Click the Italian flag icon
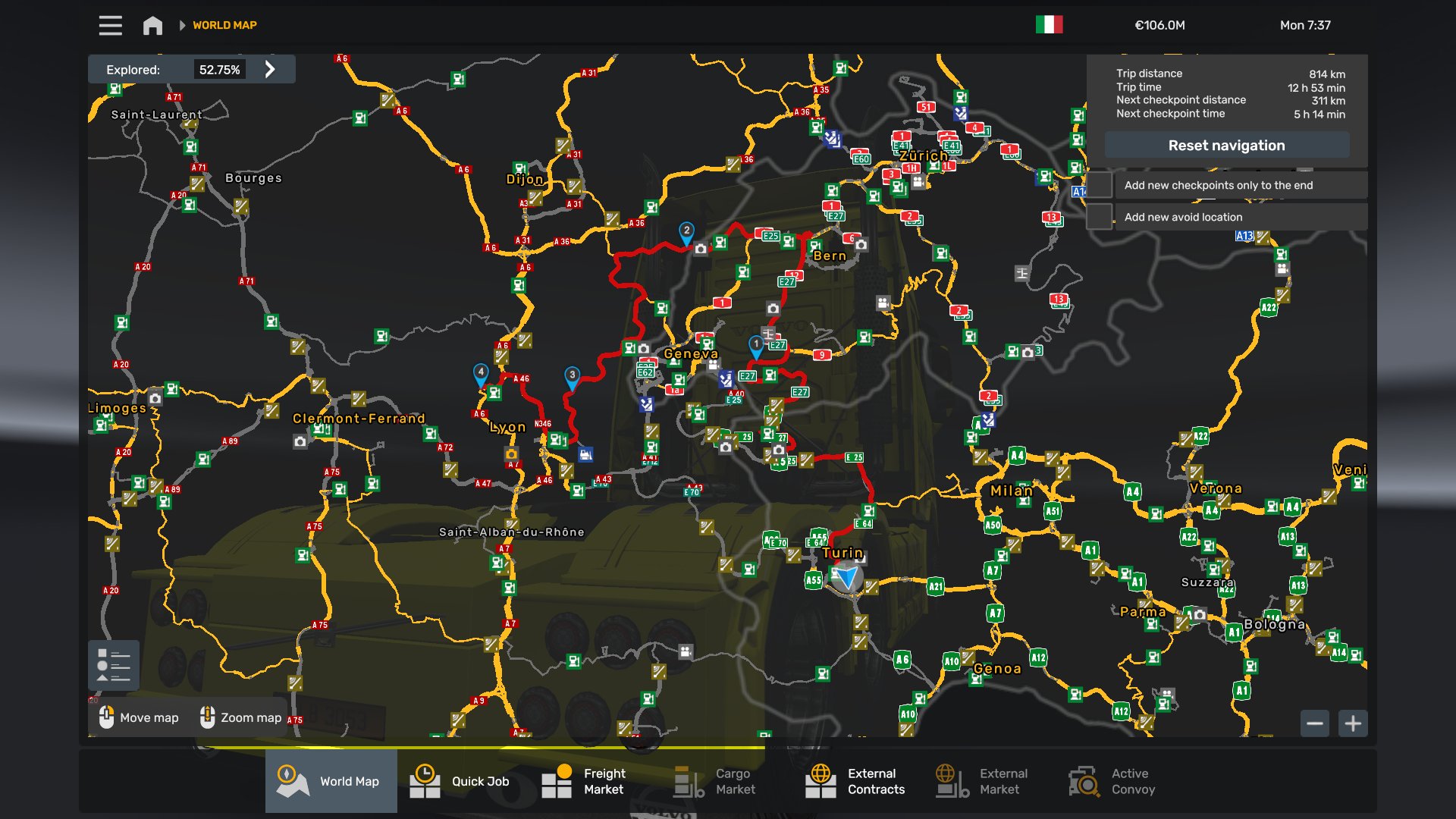Screen dimensions: 1456x819 pyautogui.click(x=1049, y=25)
